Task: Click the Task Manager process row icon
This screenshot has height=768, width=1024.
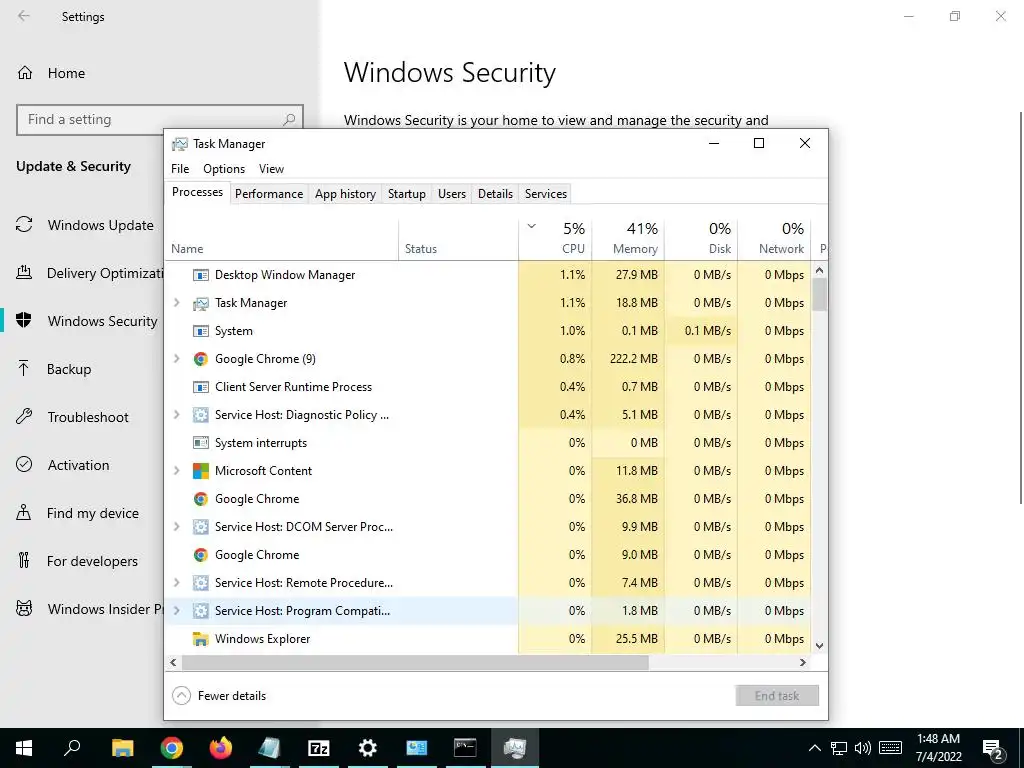Action: tap(200, 303)
